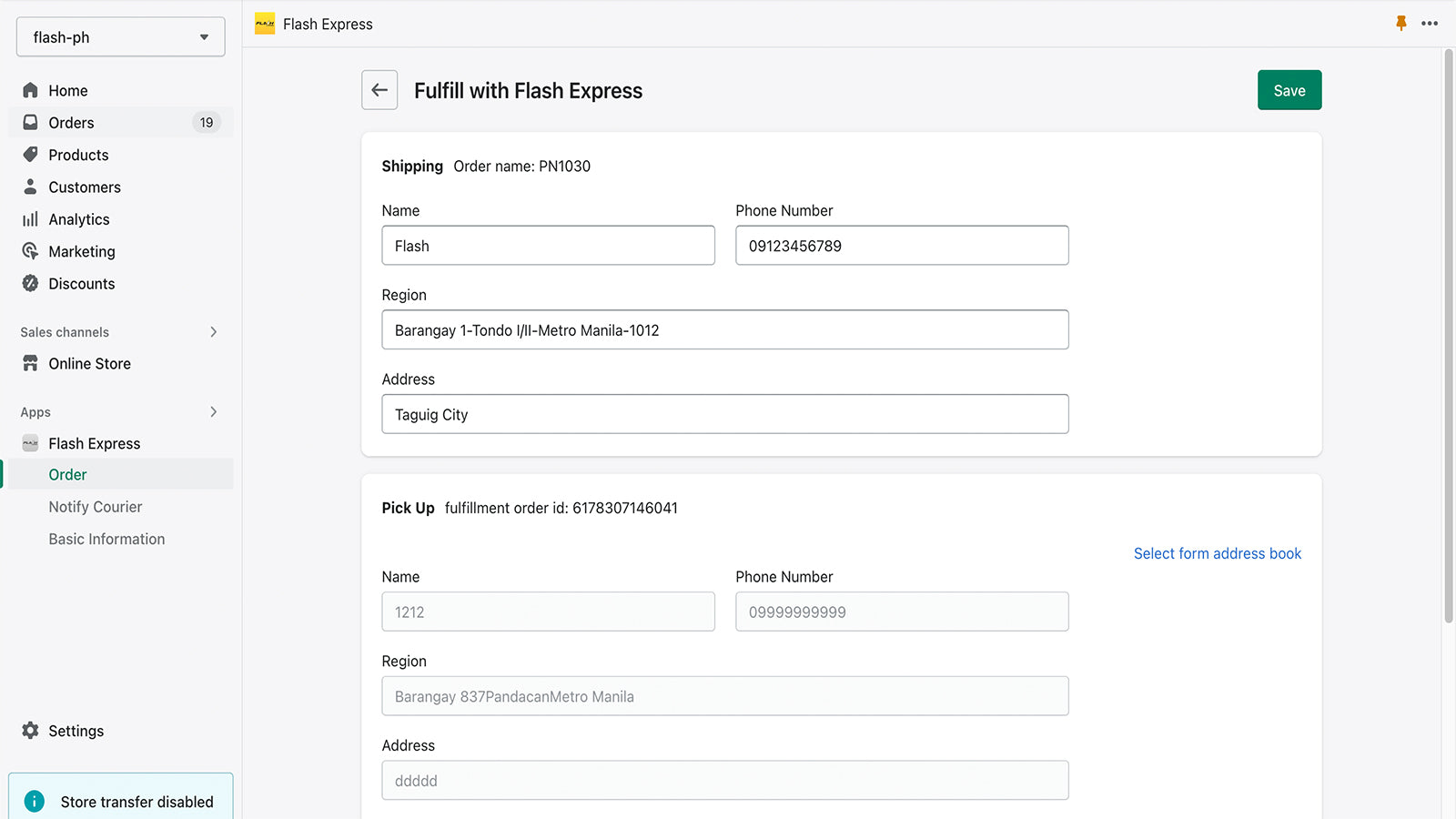Click the Pick Up Address field ddddd
The height and width of the screenshot is (819, 1456).
click(x=725, y=781)
